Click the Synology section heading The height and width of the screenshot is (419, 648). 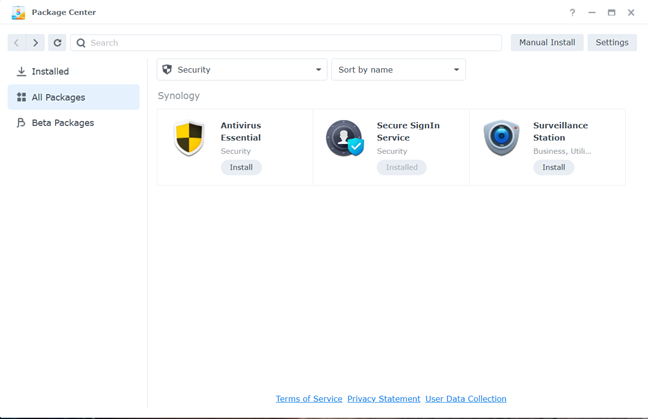click(x=179, y=96)
